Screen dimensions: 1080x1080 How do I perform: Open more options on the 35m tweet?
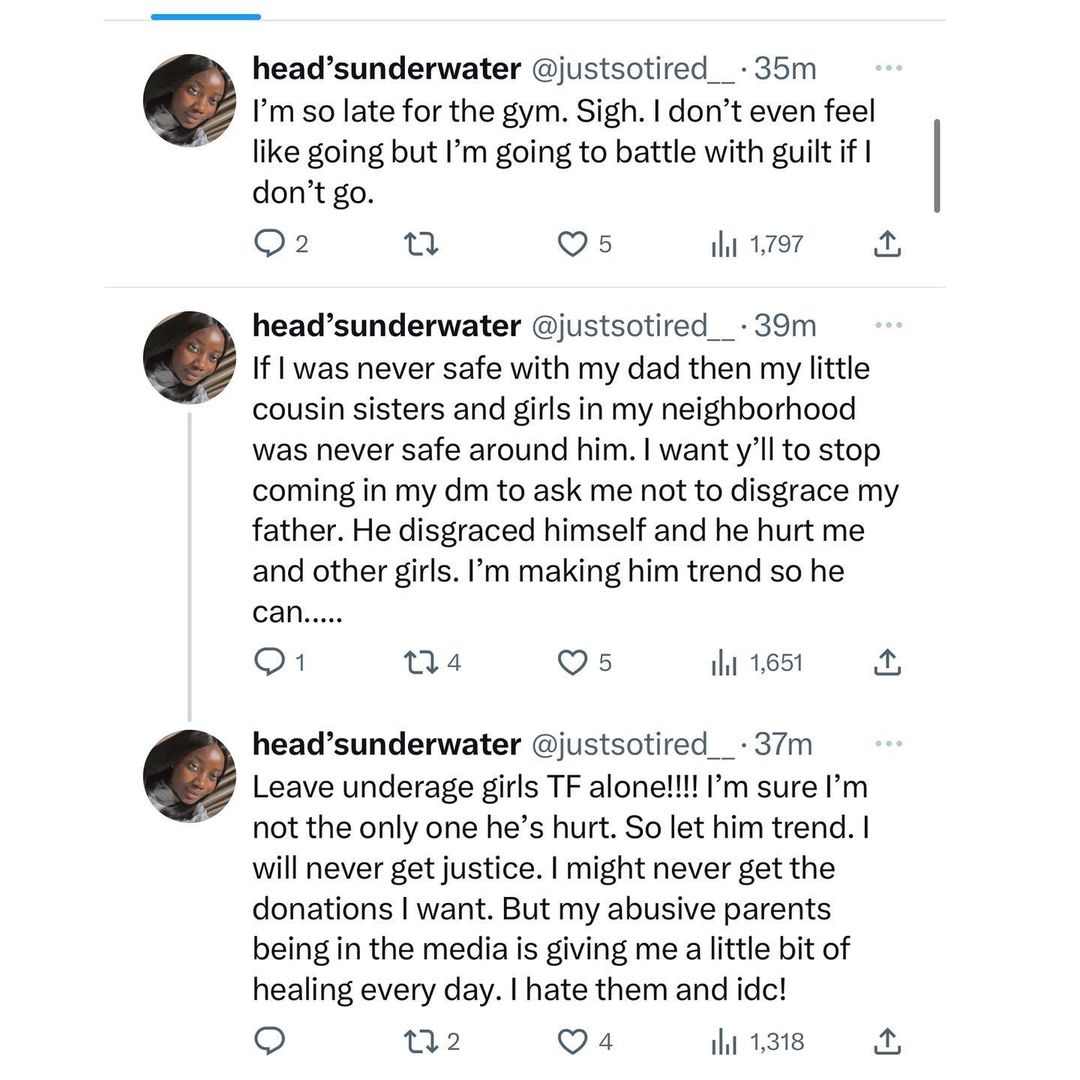[x=888, y=68]
